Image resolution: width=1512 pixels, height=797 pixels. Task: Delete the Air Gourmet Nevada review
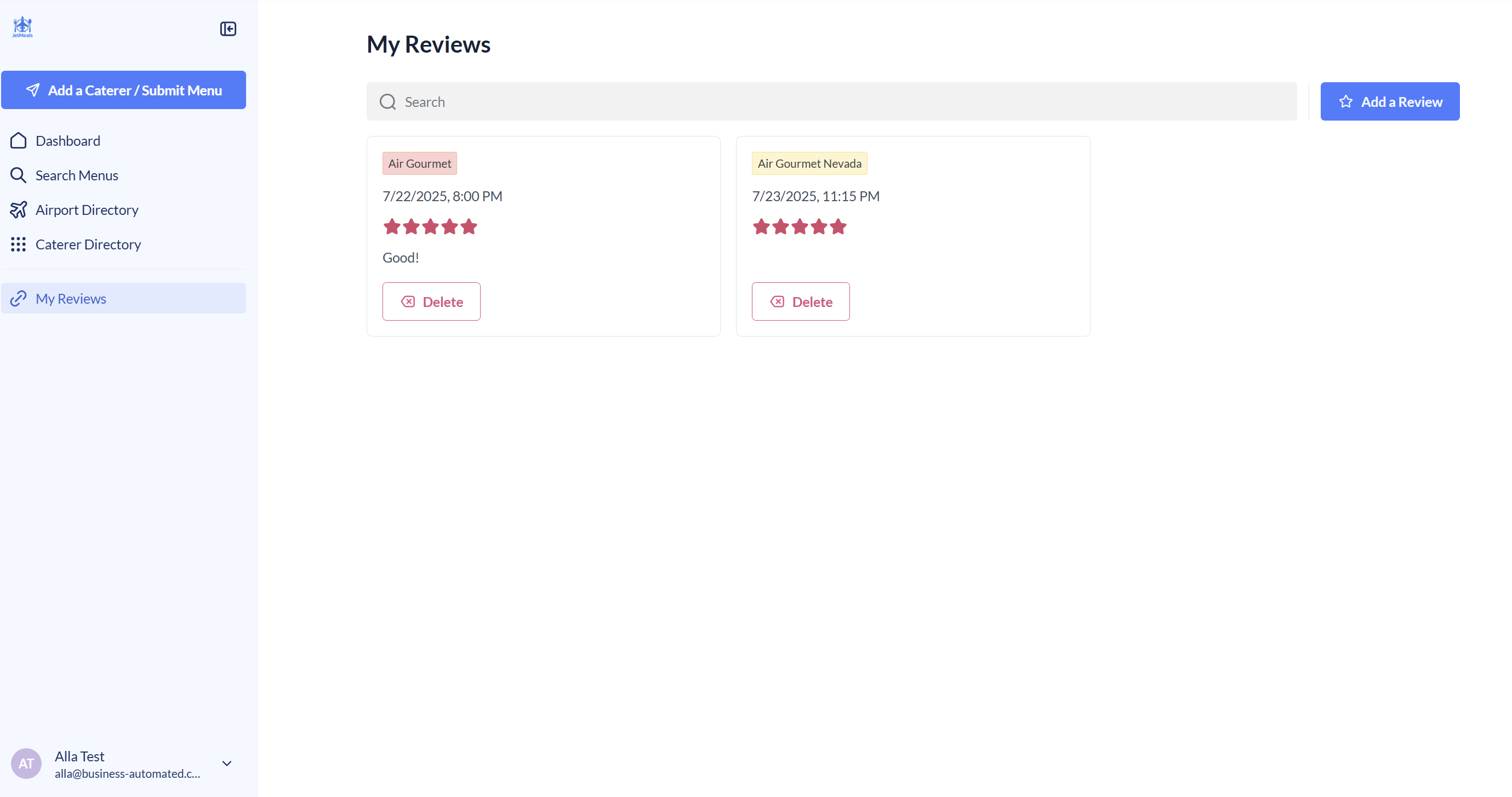tap(800, 301)
